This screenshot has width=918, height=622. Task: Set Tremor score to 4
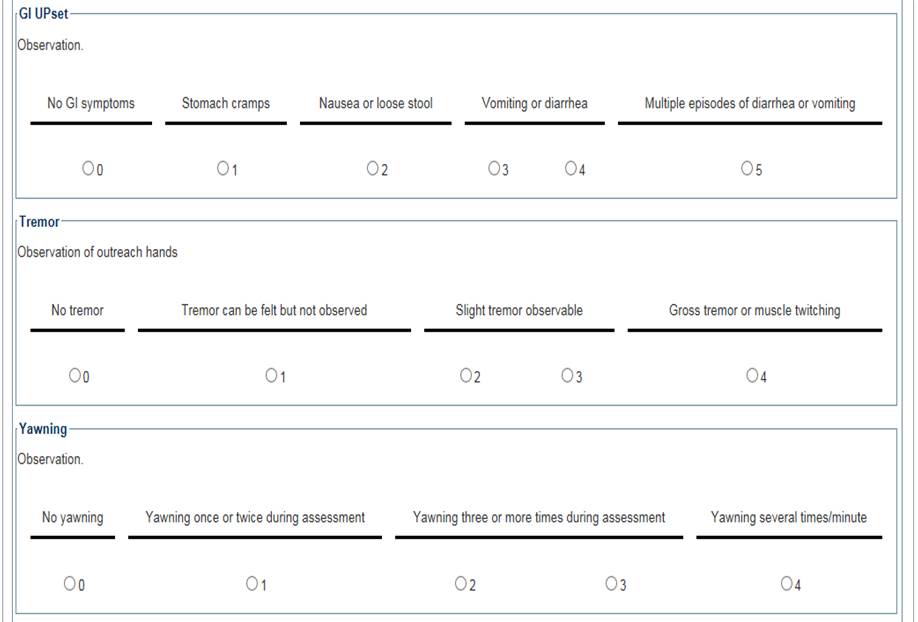point(752,376)
